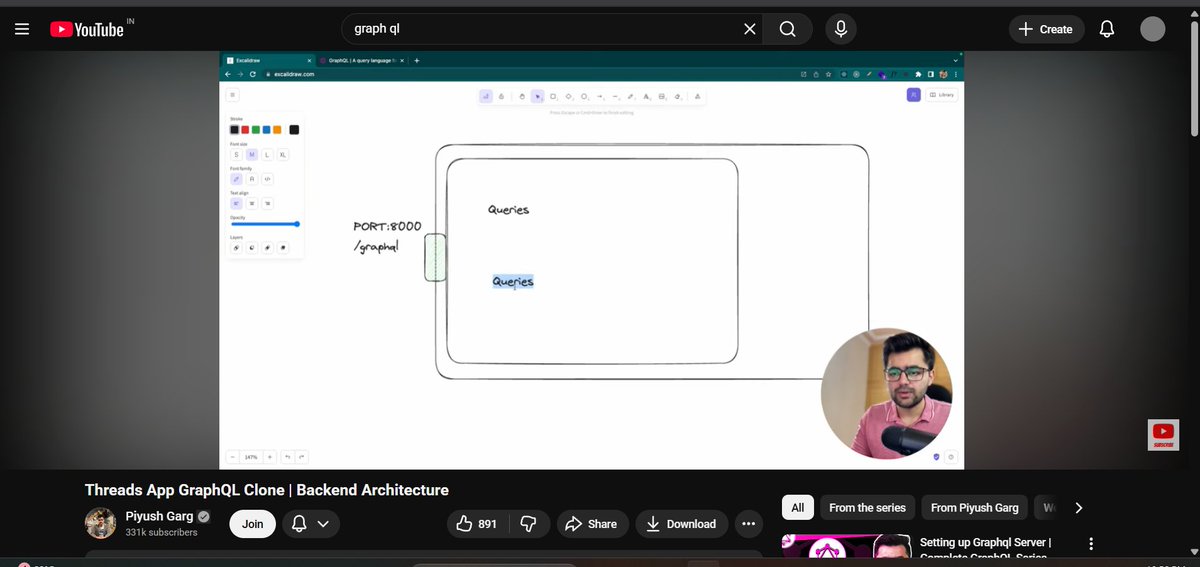Screen dimensions: 1200x567
Task: Select From the series chip
Action: [x=867, y=508]
